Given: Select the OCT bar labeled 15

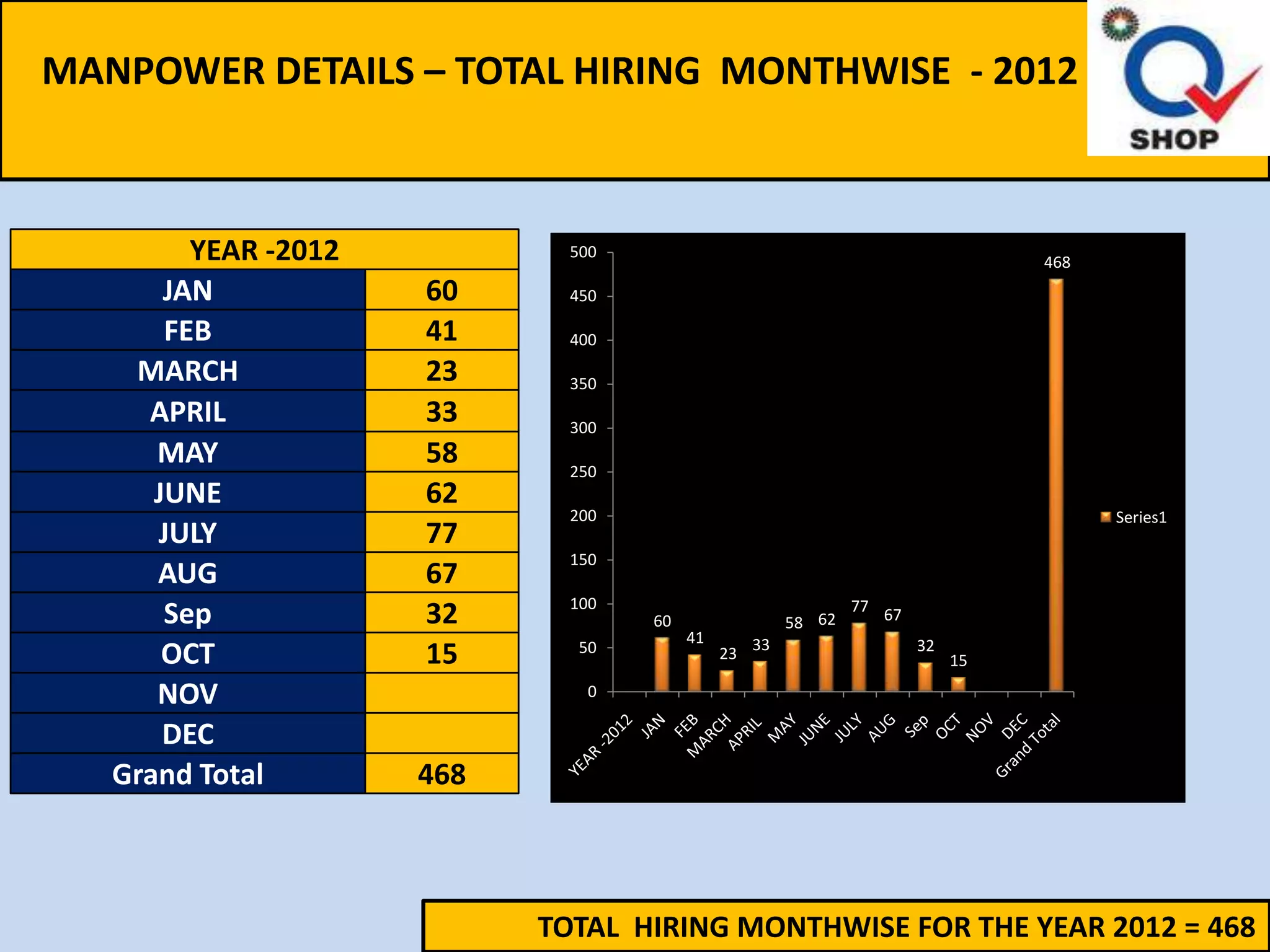Looking at the screenshot, I should 958,684.
